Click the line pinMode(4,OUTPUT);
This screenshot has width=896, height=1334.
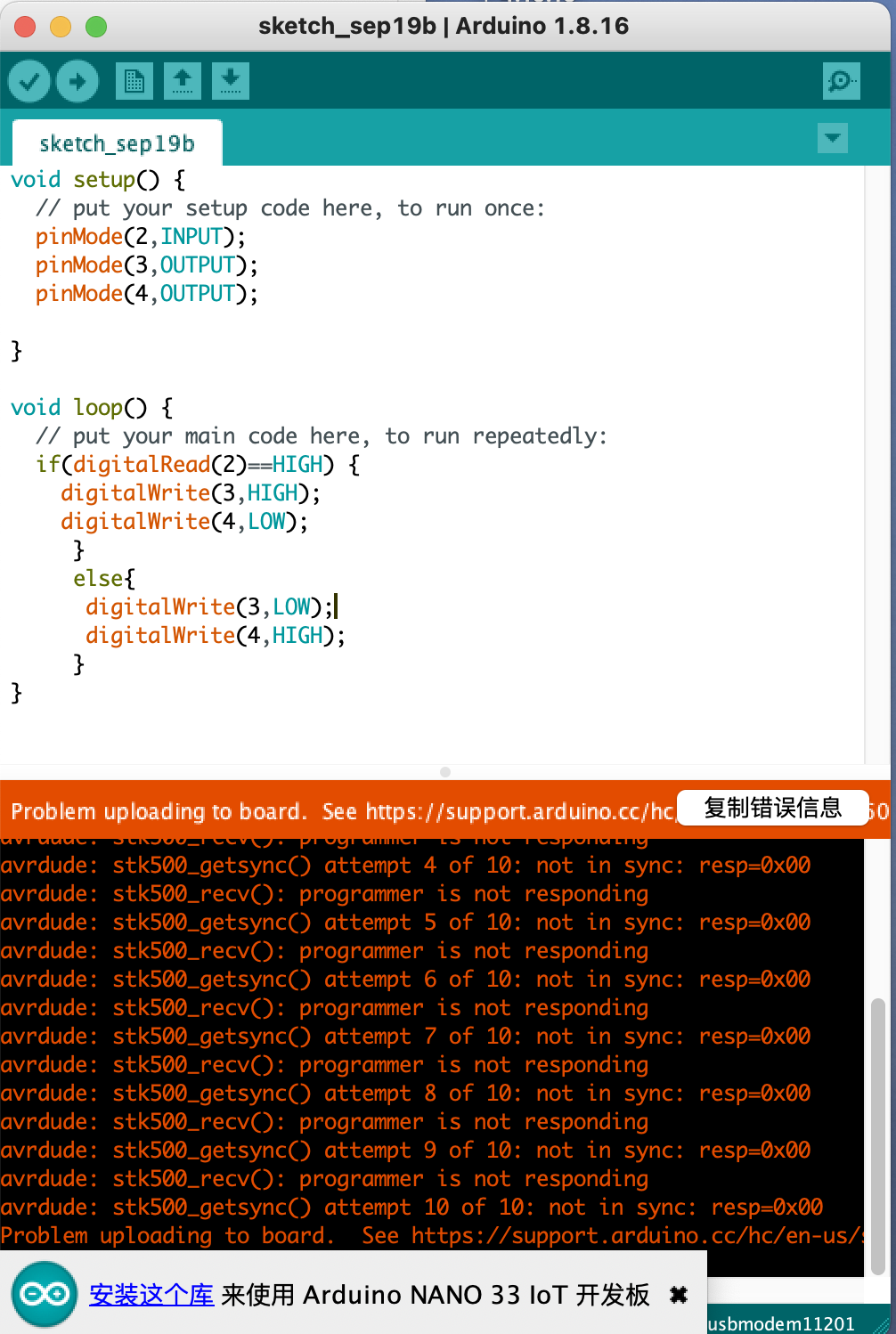tap(147, 294)
